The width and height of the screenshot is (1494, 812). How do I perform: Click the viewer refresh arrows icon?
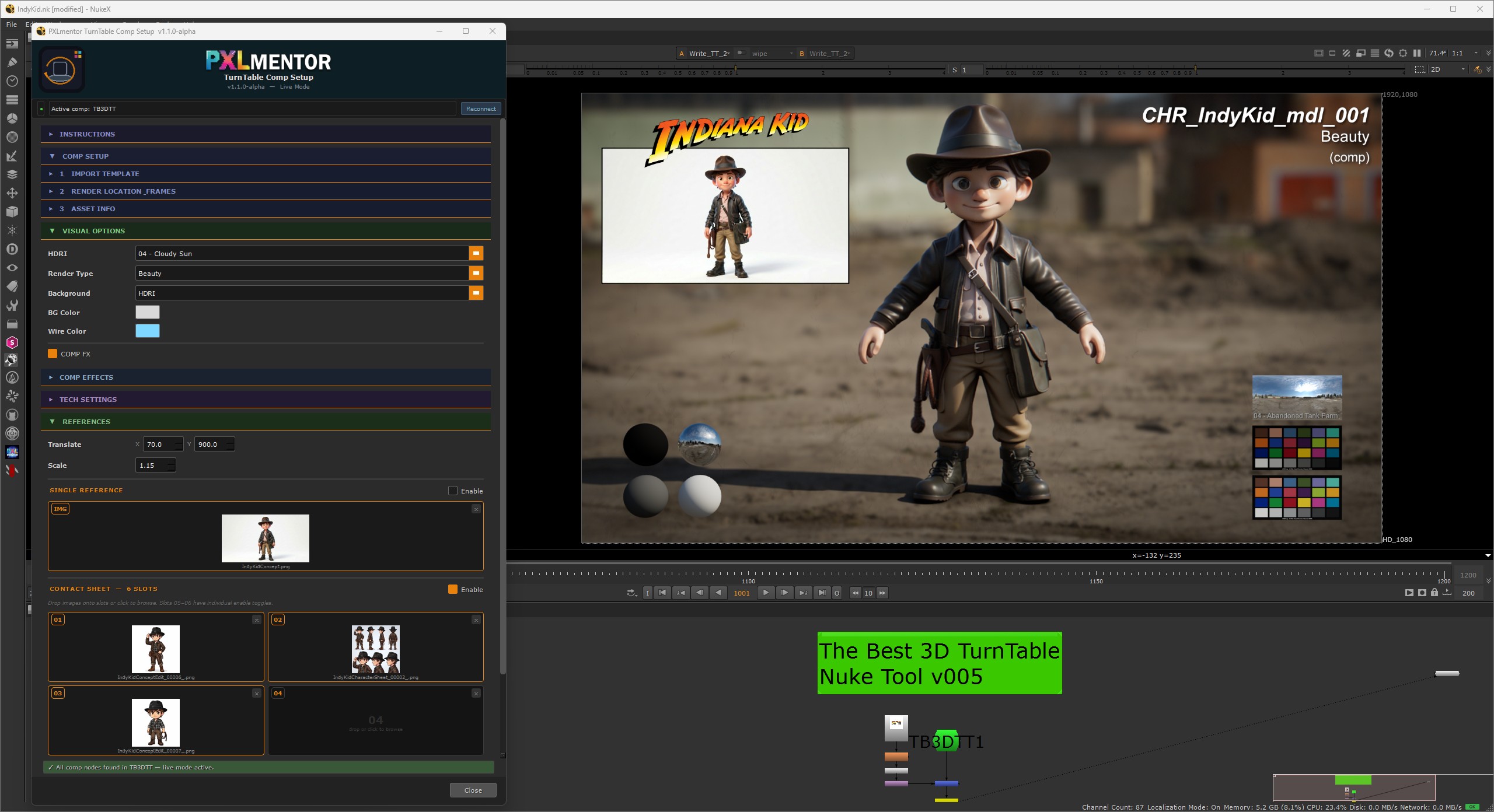pyautogui.click(x=1388, y=53)
